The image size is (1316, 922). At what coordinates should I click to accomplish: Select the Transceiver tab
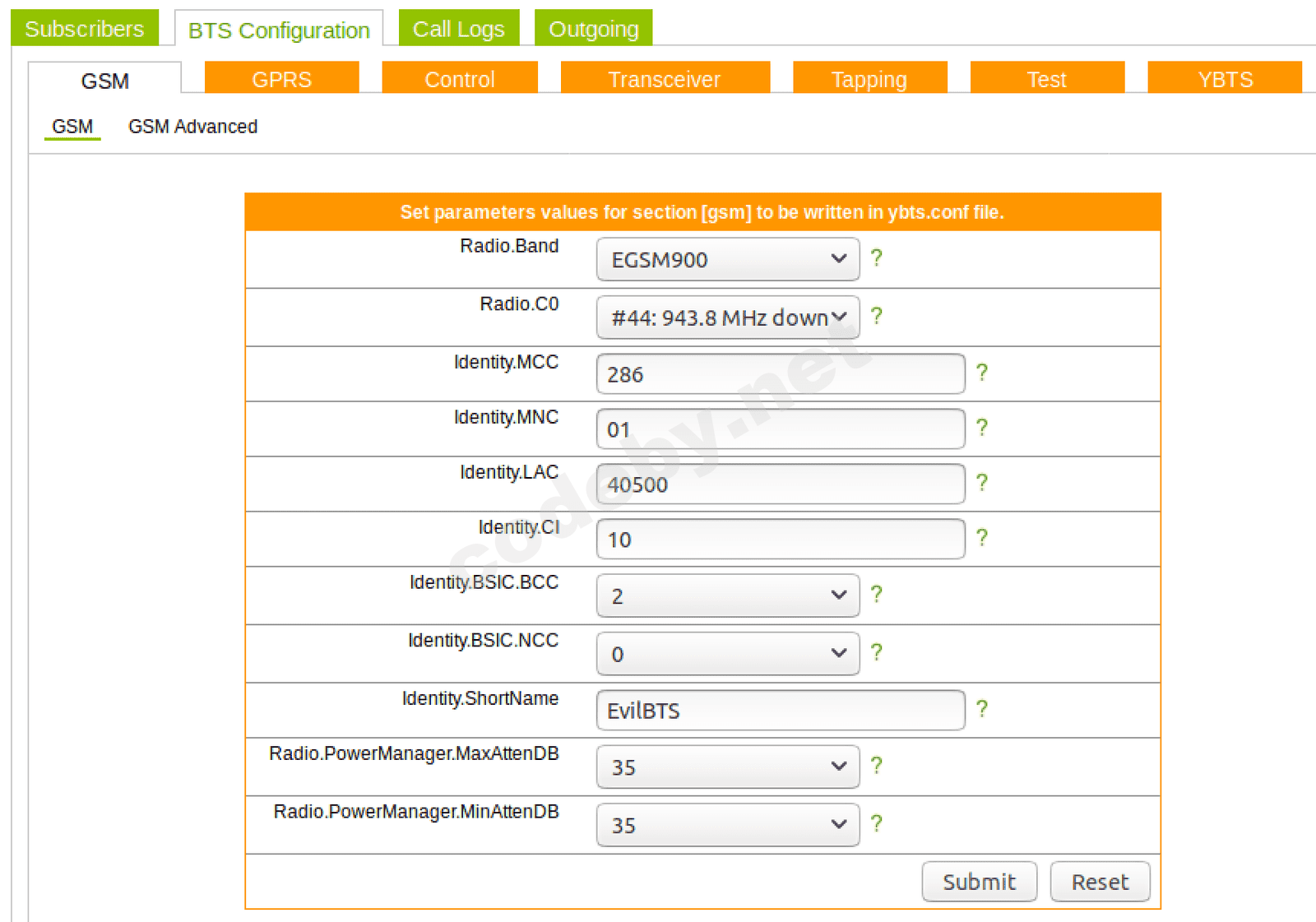point(665,78)
